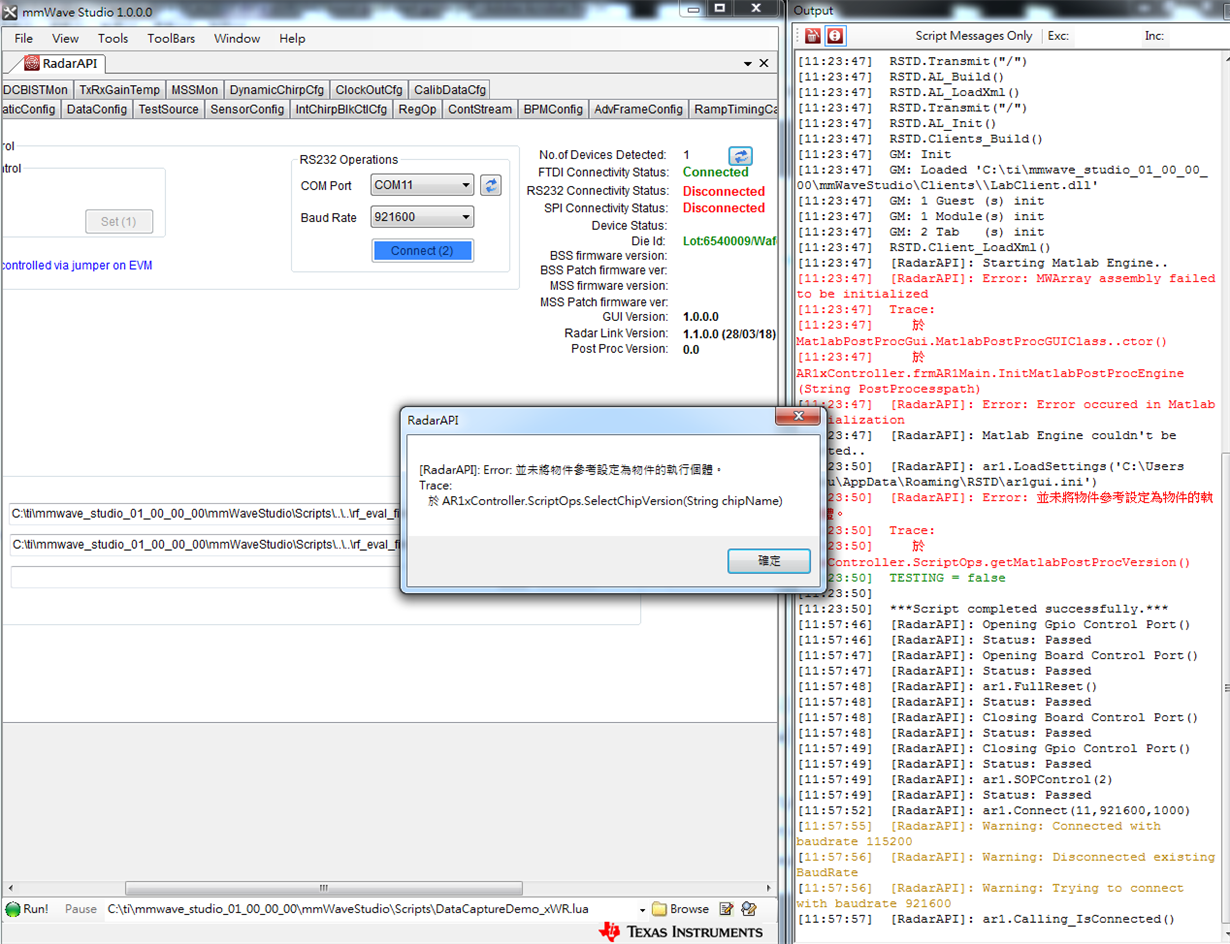
Task: Switch to the RegOp tab
Action: pyautogui.click(x=417, y=110)
